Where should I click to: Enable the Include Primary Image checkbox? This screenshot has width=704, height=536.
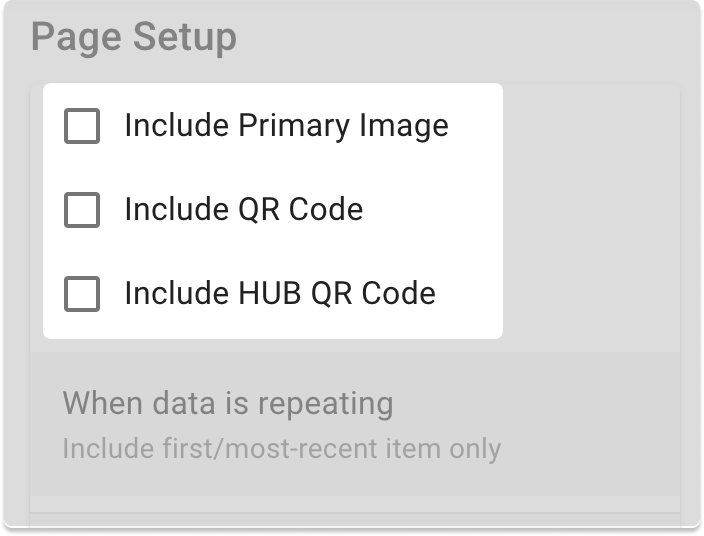82,127
